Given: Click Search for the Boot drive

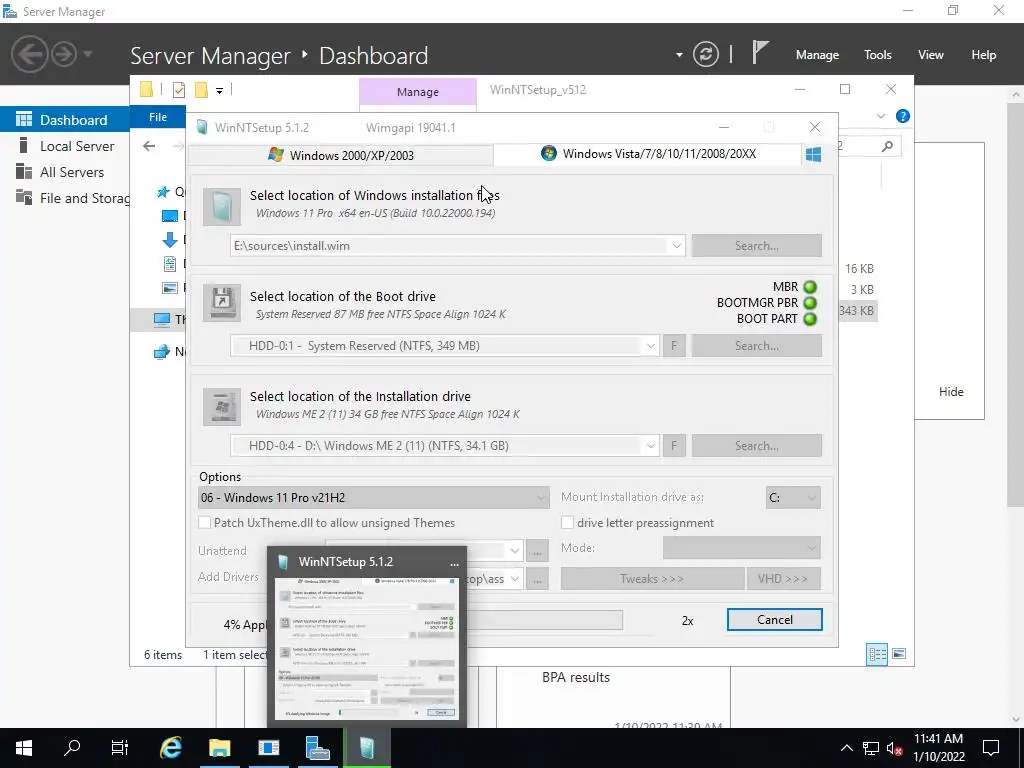Looking at the screenshot, I should [757, 346].
